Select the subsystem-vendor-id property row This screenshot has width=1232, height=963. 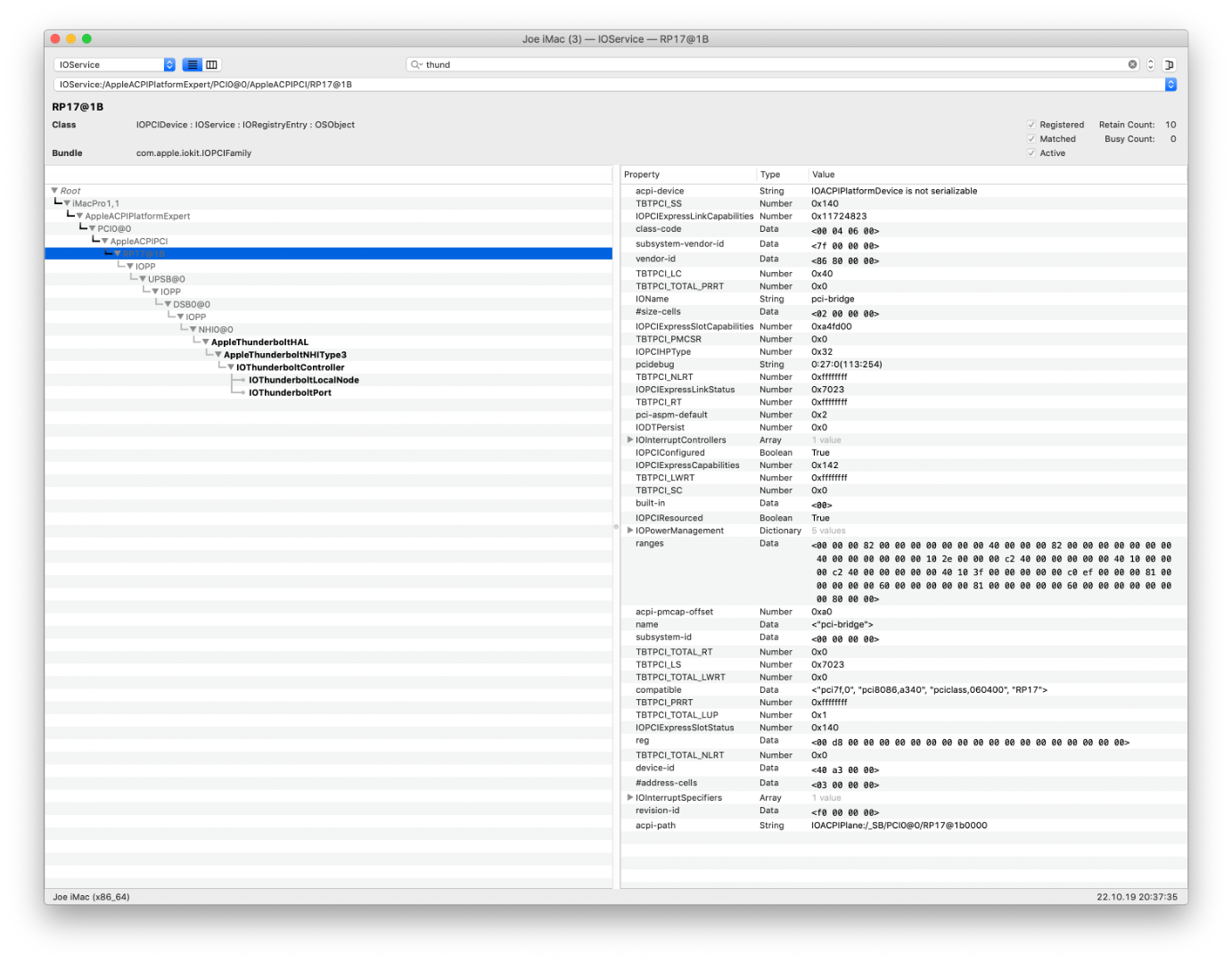pyautogui.click(x=903, y=244)
